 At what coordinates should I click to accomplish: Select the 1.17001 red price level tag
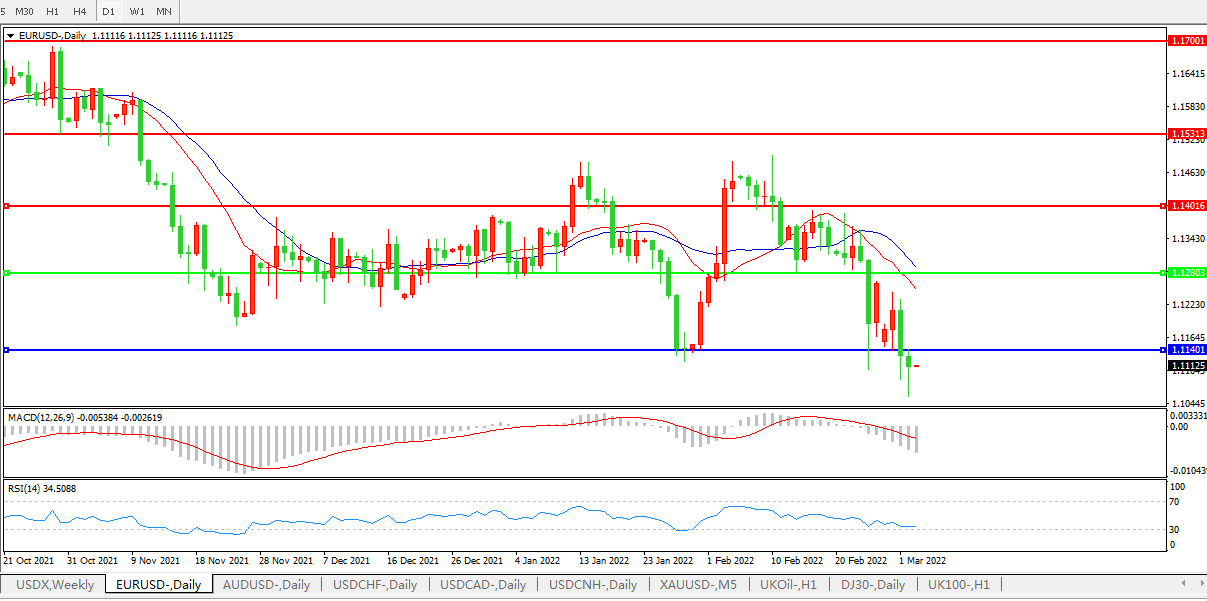pyautogui.click(x=1187, y=41)
